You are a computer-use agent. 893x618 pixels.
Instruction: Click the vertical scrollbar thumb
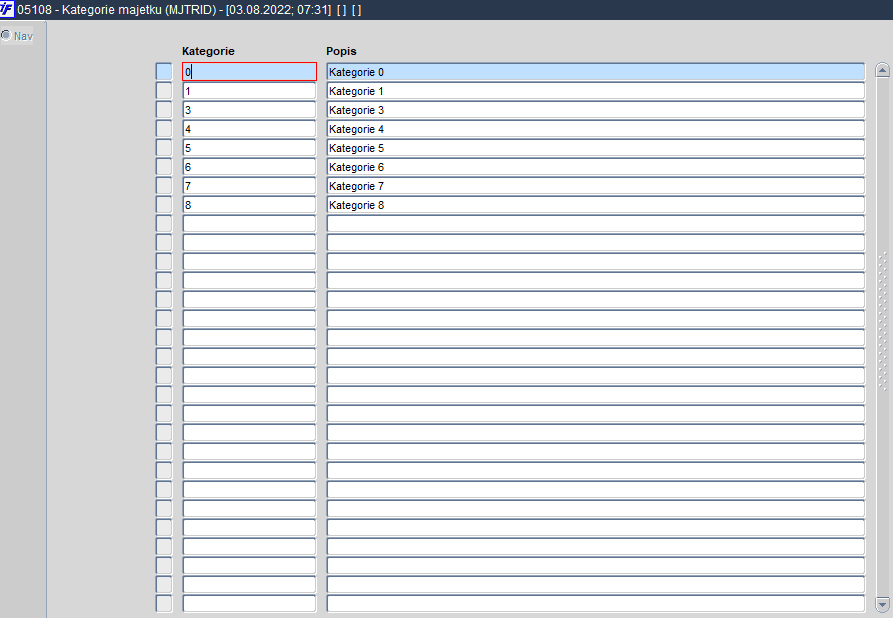tap(882, 321)
